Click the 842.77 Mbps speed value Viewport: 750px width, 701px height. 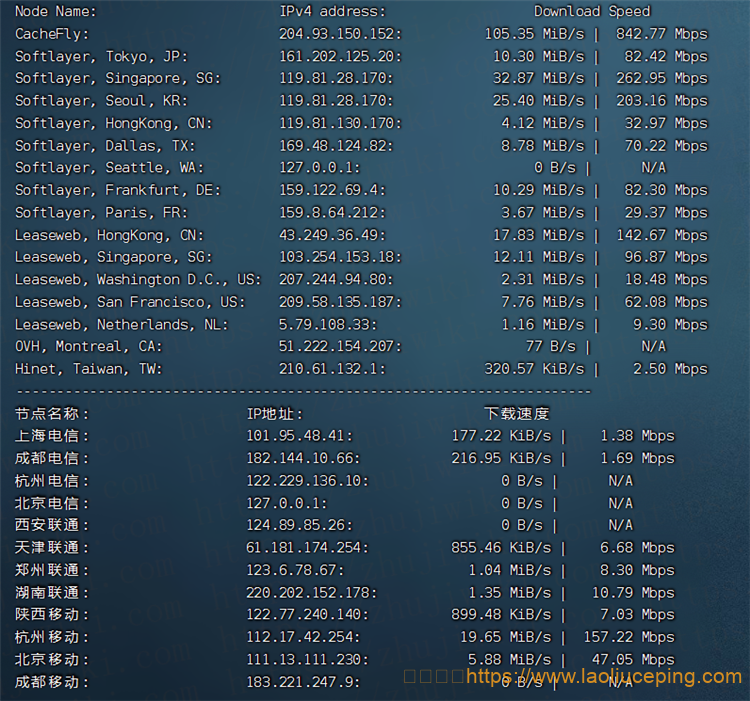(662, 34)
